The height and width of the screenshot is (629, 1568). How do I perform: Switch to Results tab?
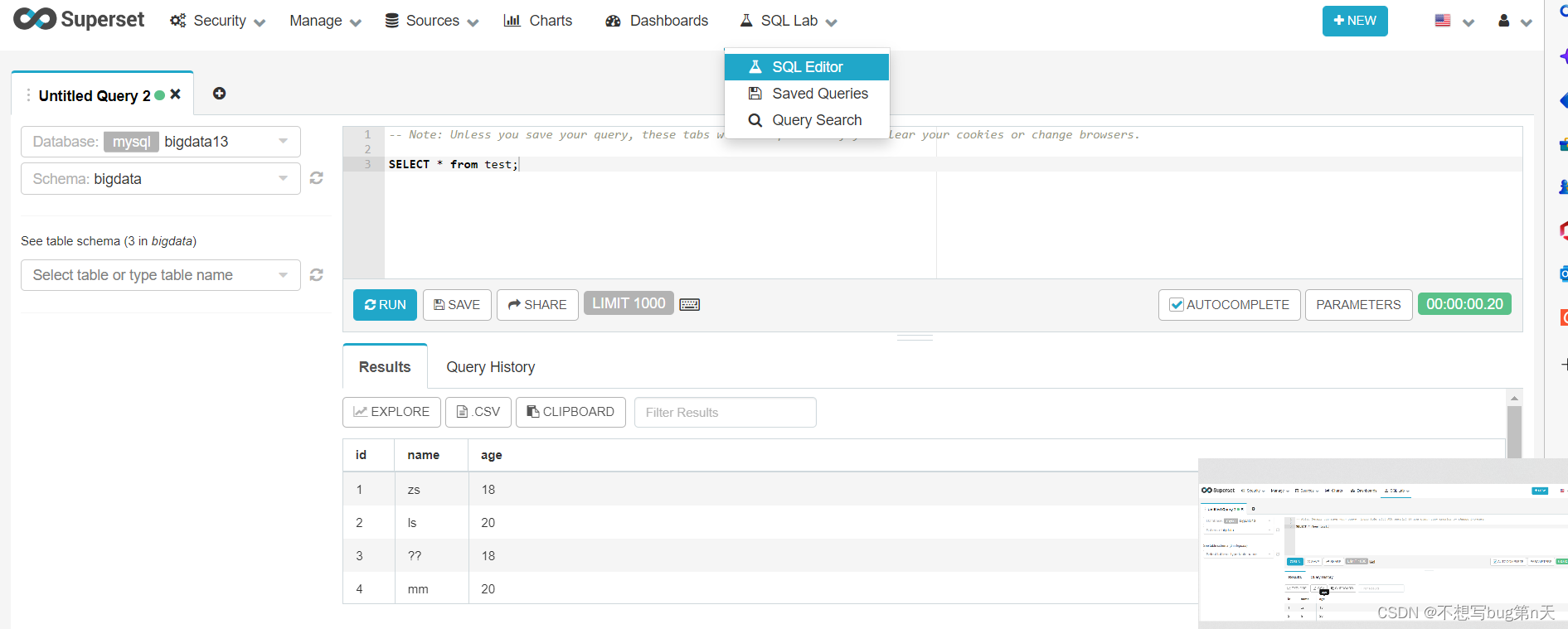(385, 367)
